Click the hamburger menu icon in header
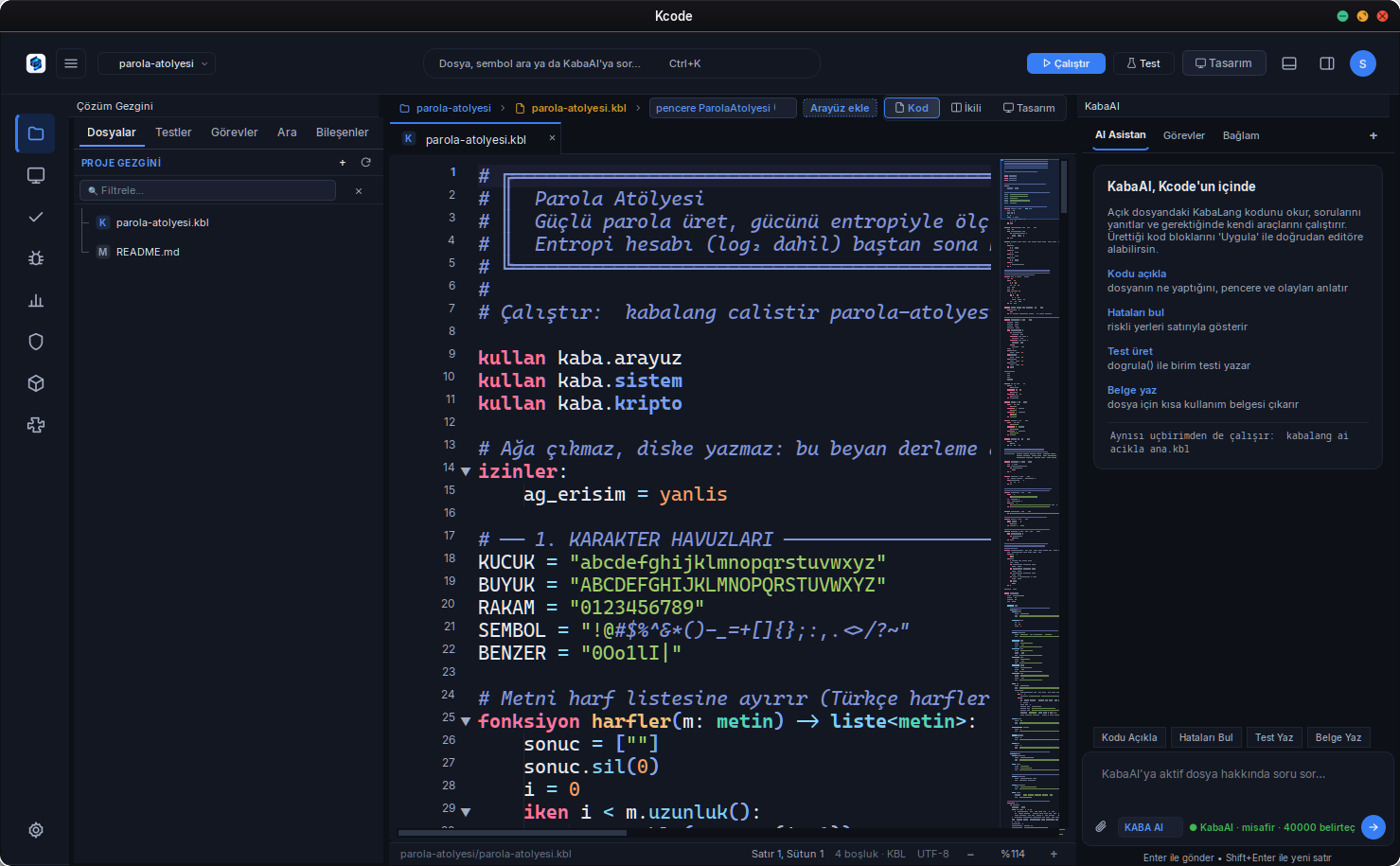 pyautogui.click(x=71, y=63)
